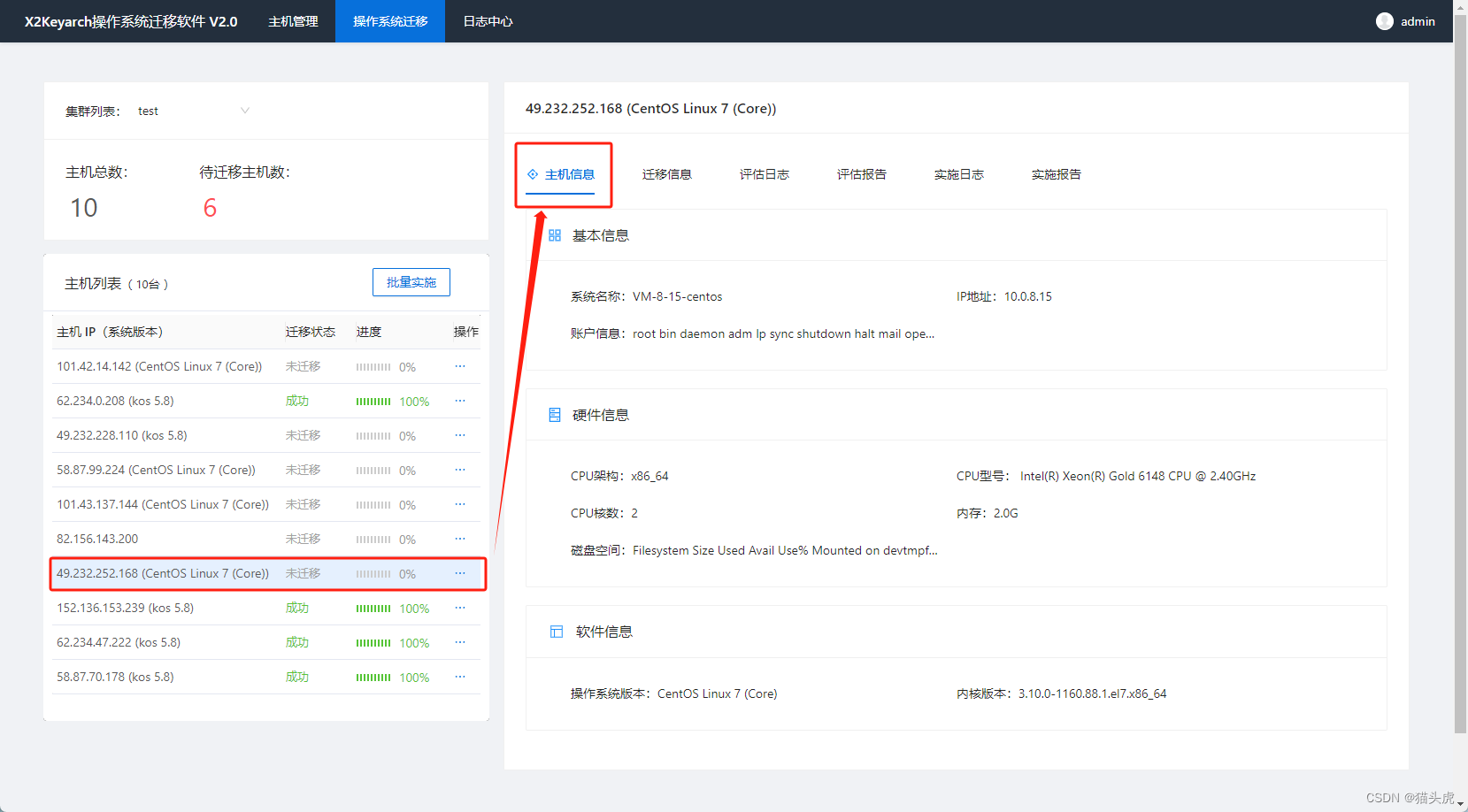The image size is (1468, 812).
Task: Open the 主机管理 menu
Action: click(x=293, y=21)
